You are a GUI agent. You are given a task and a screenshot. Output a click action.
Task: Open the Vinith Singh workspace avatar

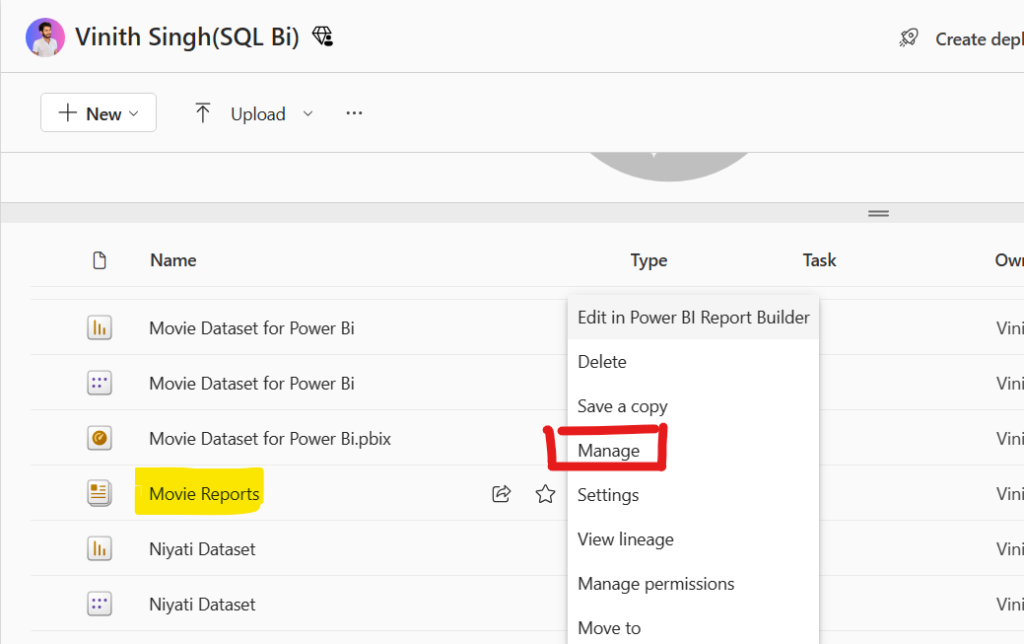pos(45,37)
